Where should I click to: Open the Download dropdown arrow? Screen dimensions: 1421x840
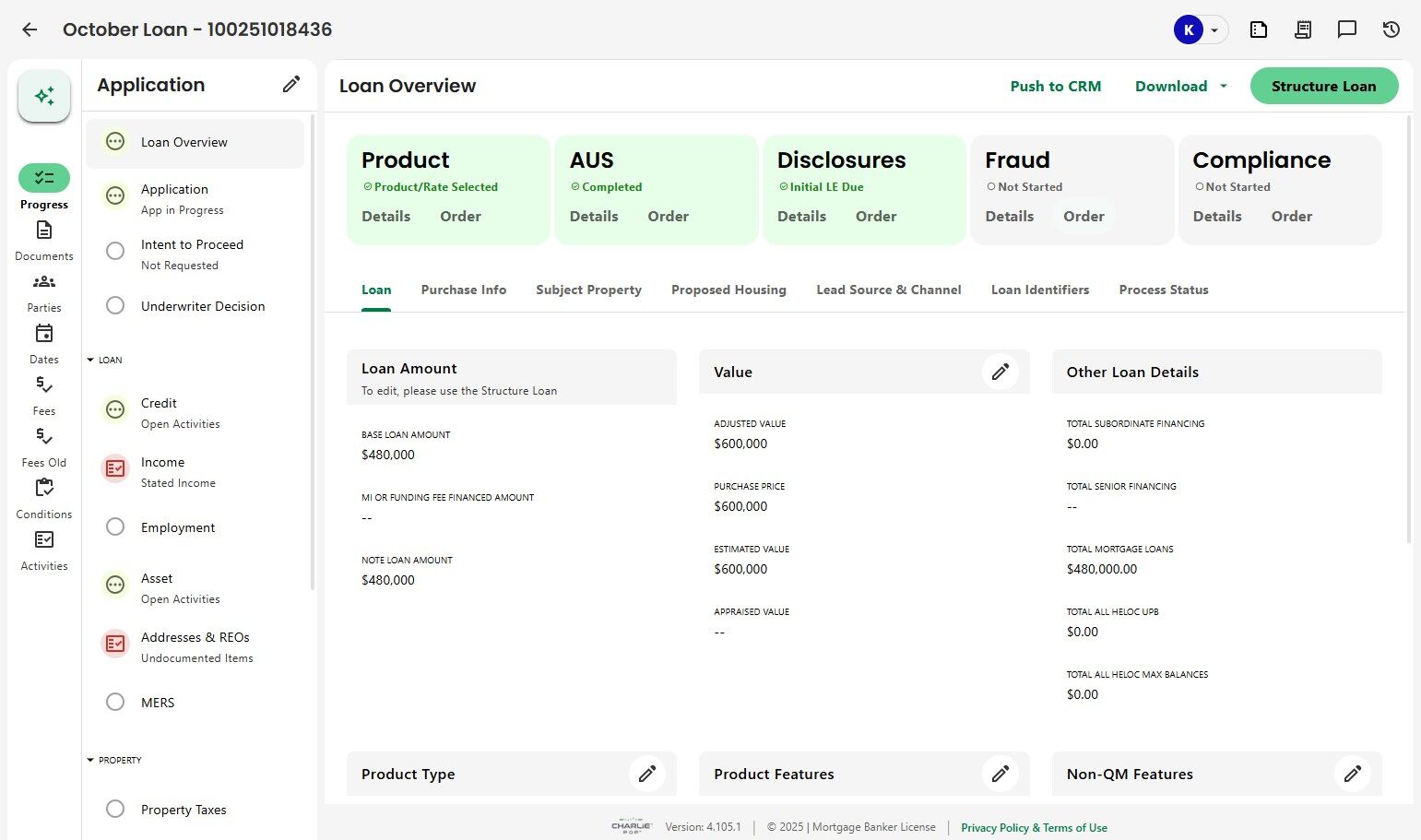(x=1224, y=86)
